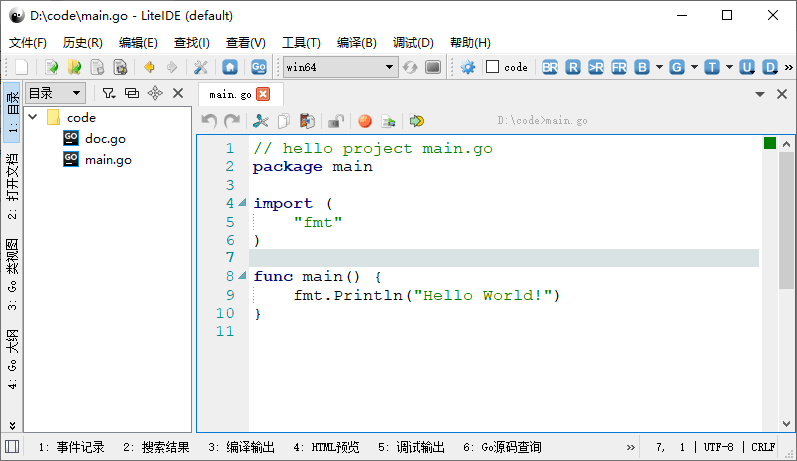The height and width of the screenshot is (461, 797).
Task: Click the overlapping windows icon in folder panel
Action: click(x=132, y=93)
